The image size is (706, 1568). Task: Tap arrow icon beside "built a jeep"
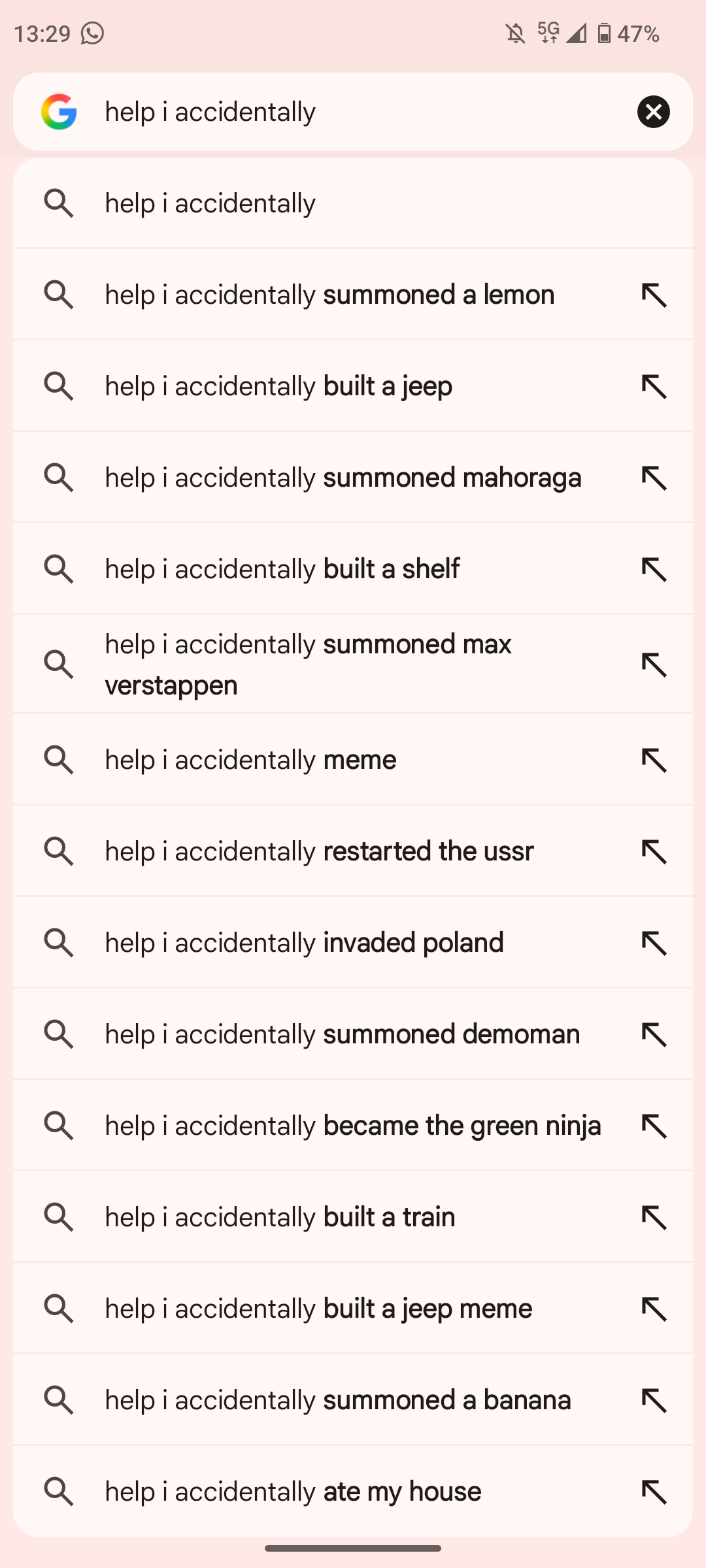coord(654,387)
